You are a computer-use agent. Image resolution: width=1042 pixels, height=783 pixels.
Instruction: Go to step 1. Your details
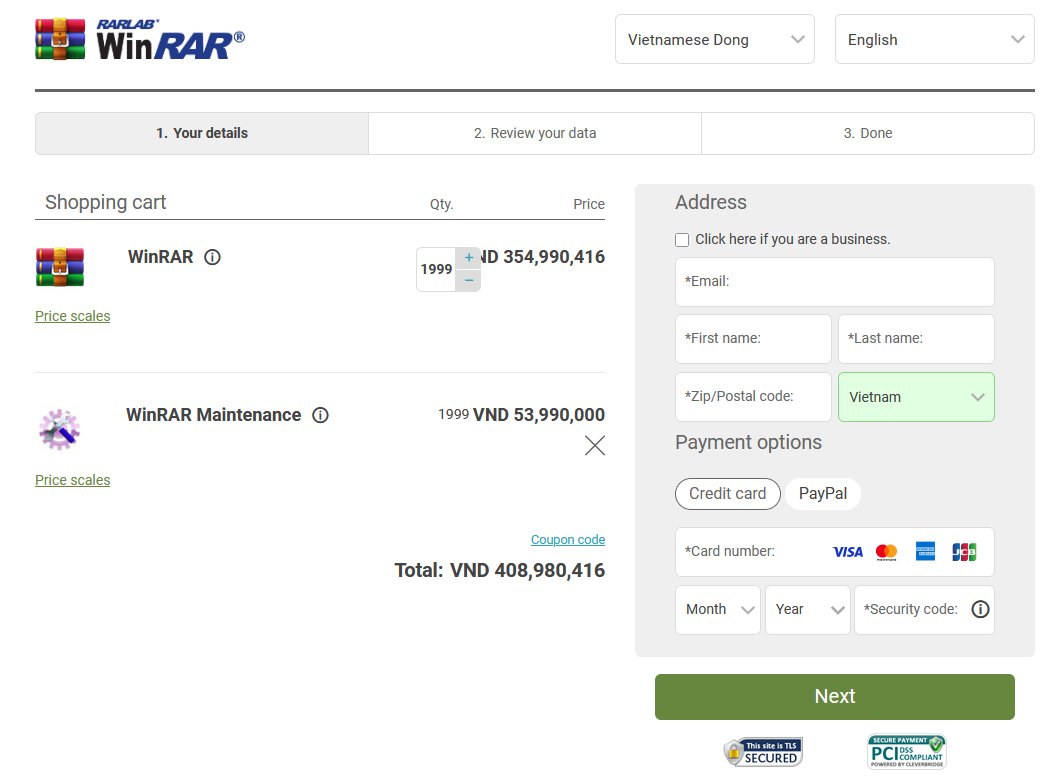pos(202,133)
